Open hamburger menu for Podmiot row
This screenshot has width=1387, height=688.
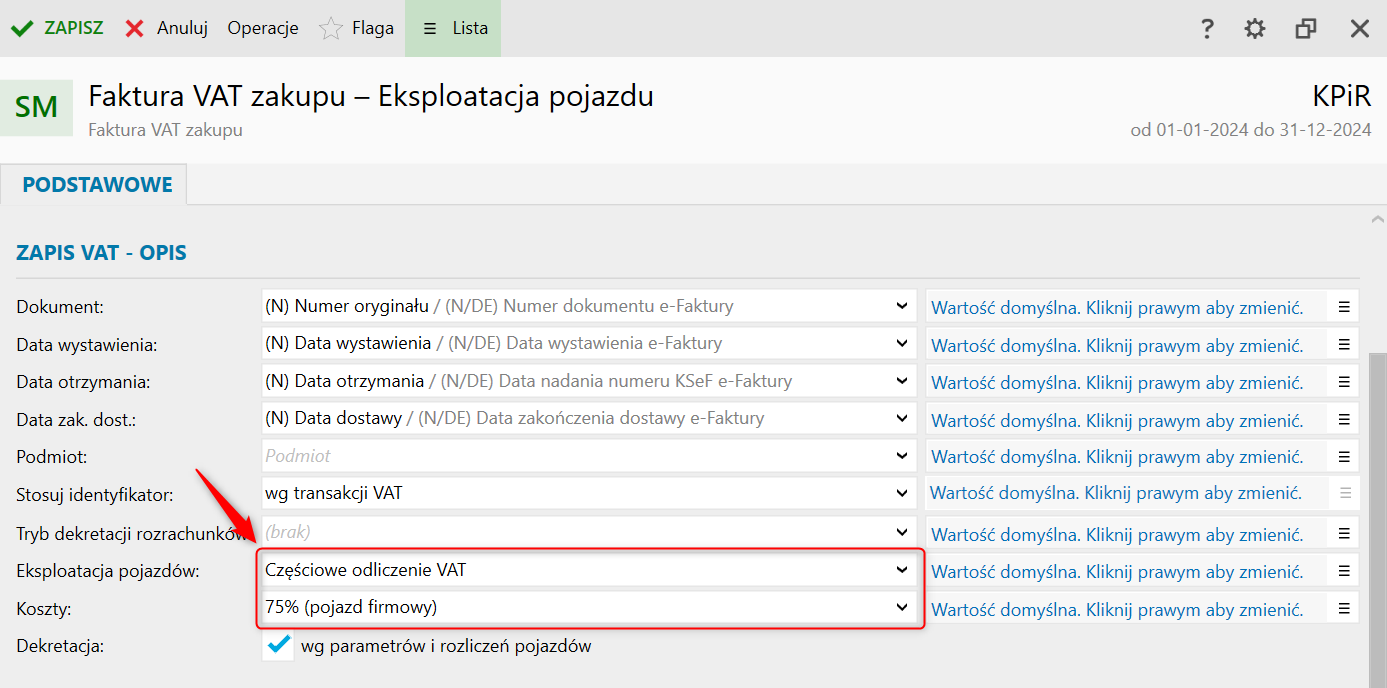1344,457
